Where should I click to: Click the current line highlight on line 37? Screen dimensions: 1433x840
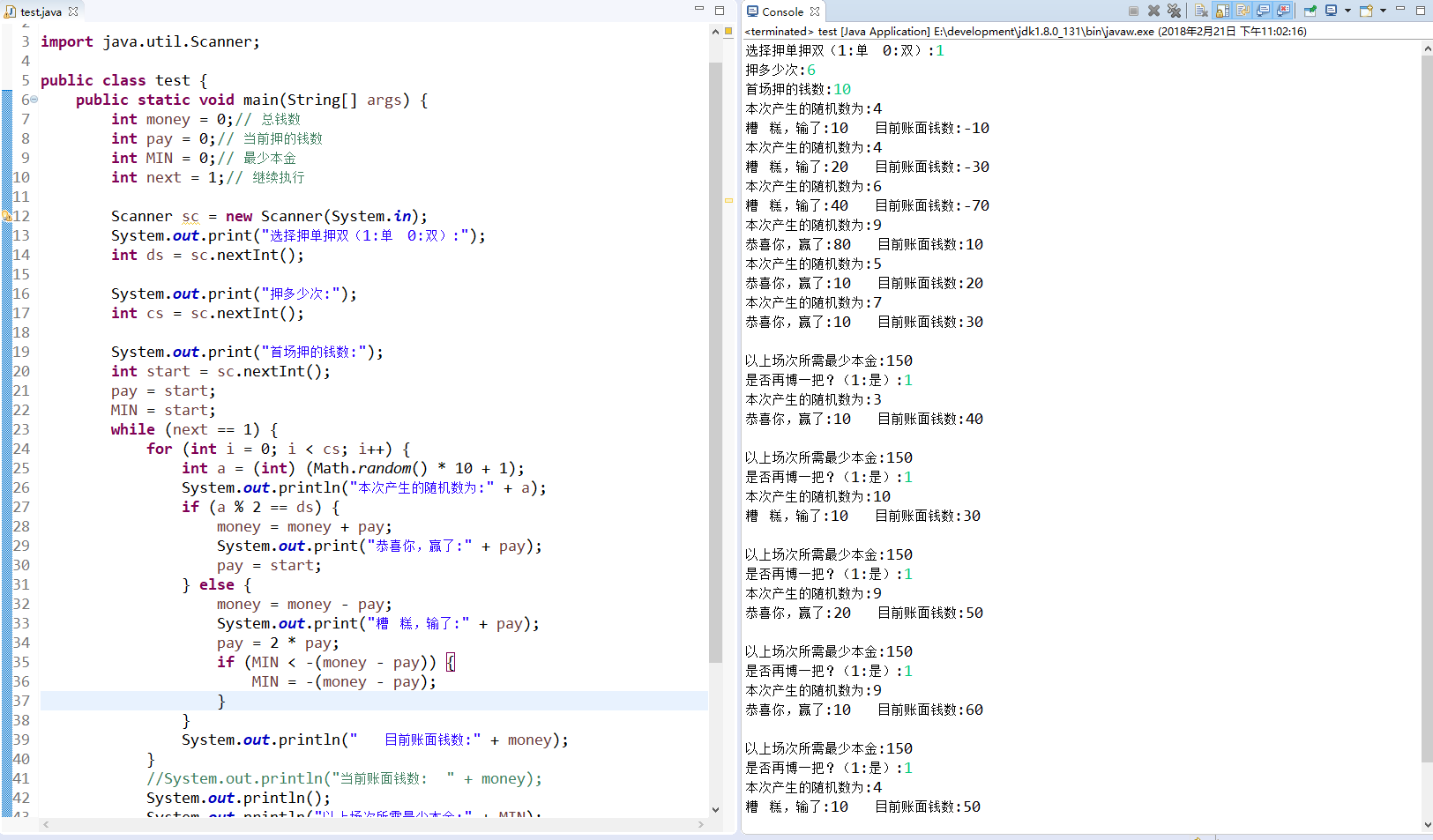click(x=374, y=701)
